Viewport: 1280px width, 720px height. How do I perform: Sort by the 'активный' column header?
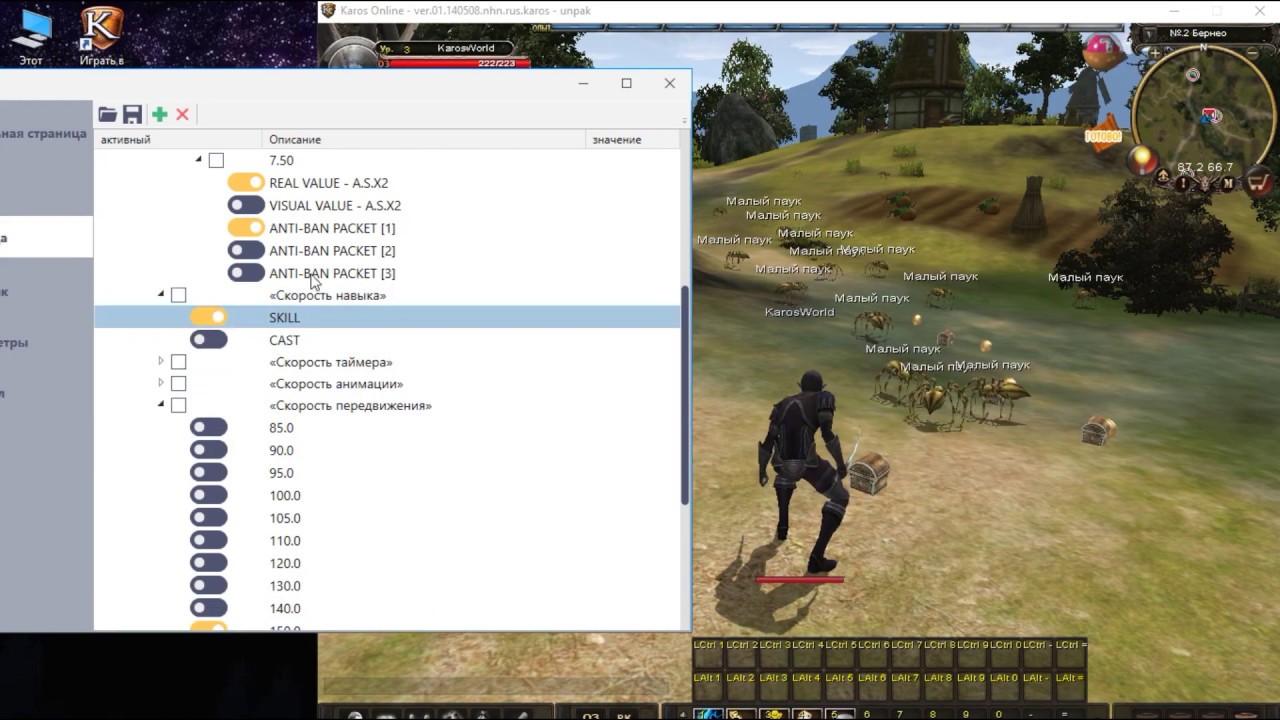180,139
